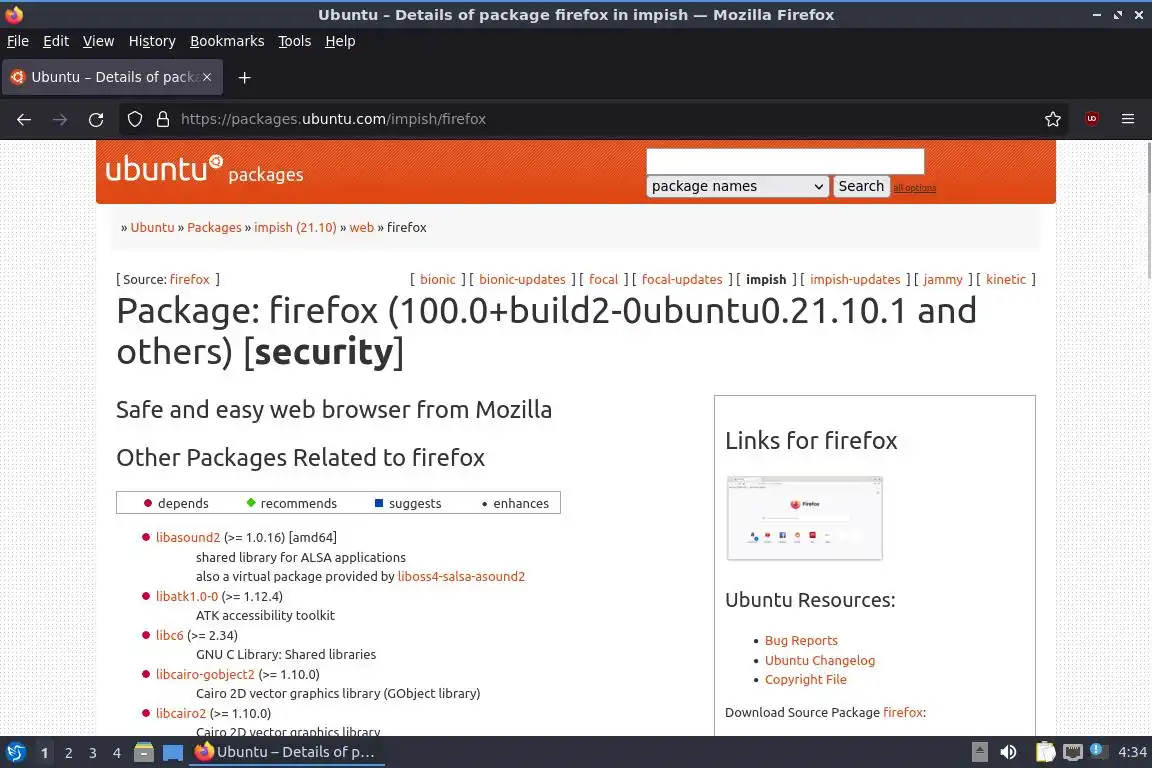
Task: Open the libatk1.0-0 dependency
Action: coord(187,596)
